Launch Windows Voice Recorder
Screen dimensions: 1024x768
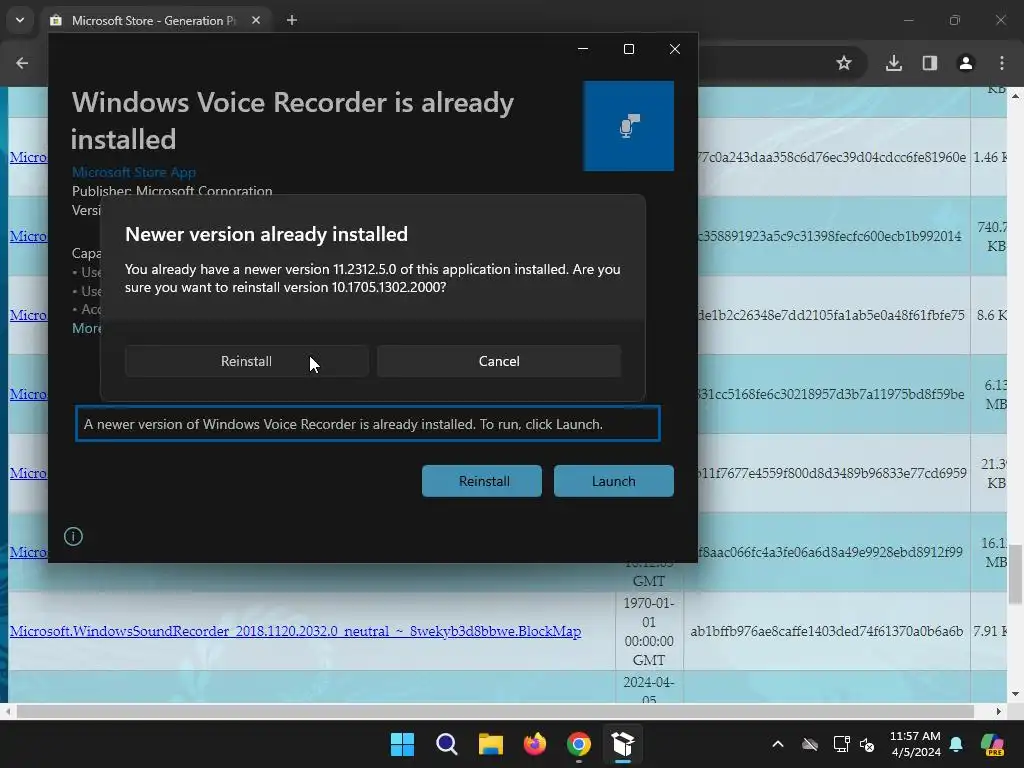613,481
